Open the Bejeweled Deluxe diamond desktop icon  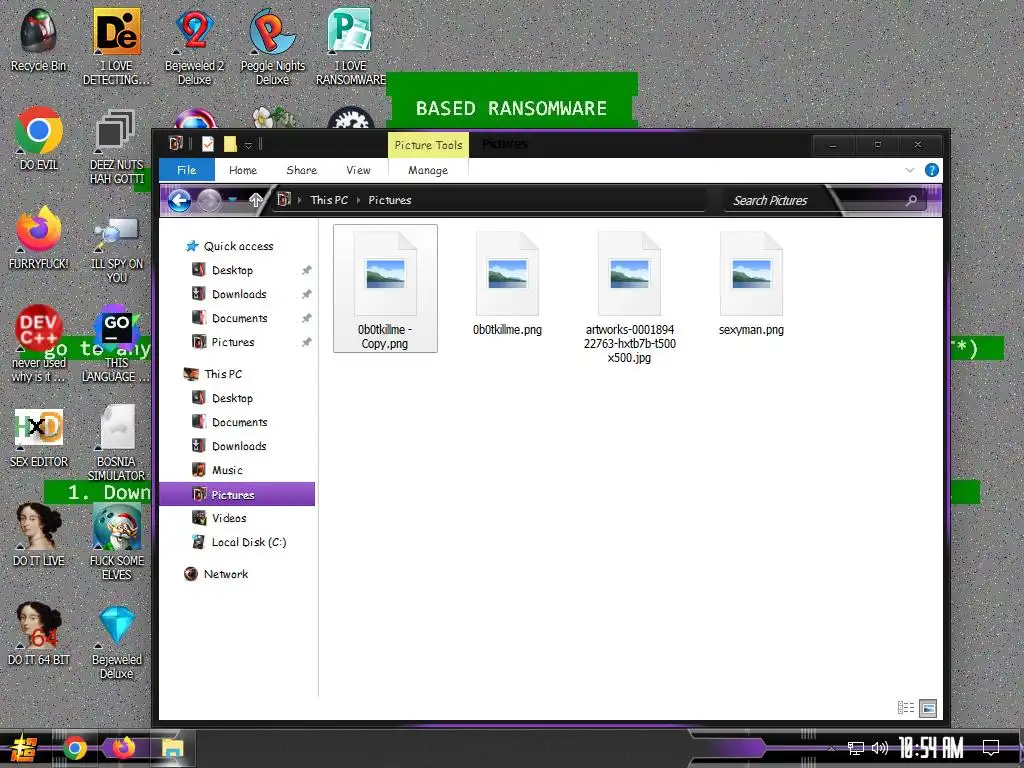coord(116,641)
